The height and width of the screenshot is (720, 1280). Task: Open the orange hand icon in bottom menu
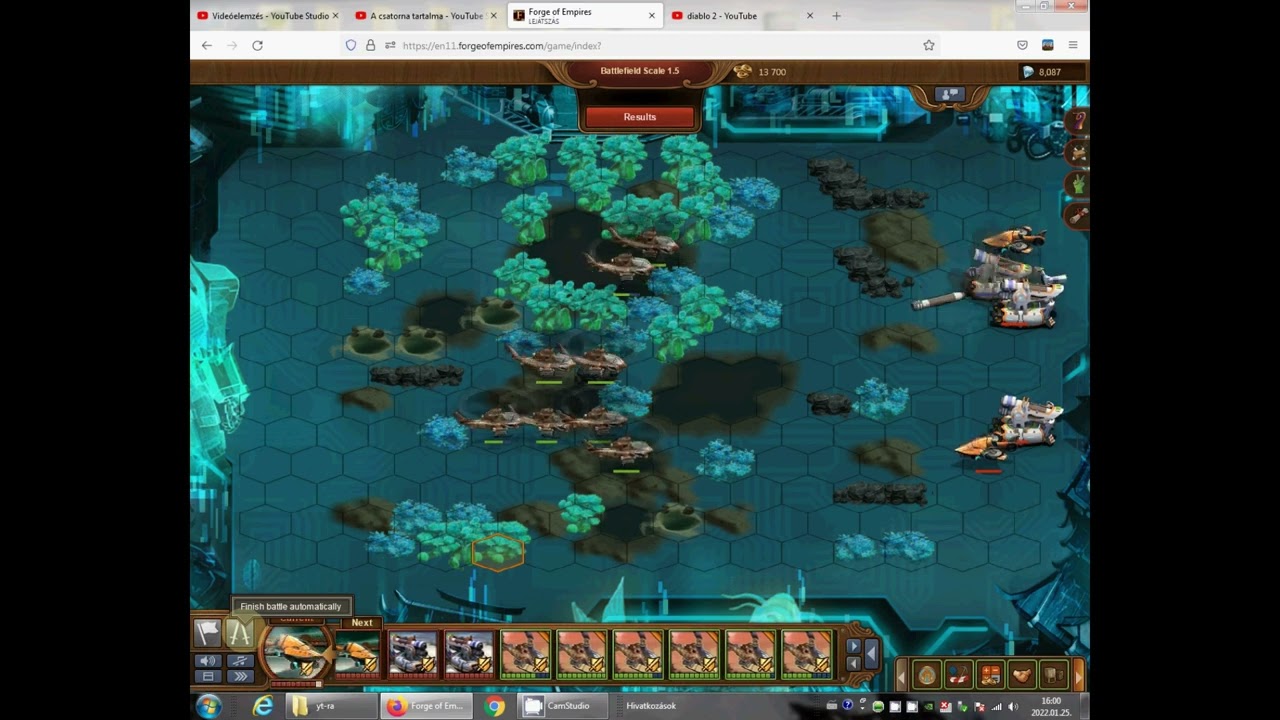(x=1022, y=675)
